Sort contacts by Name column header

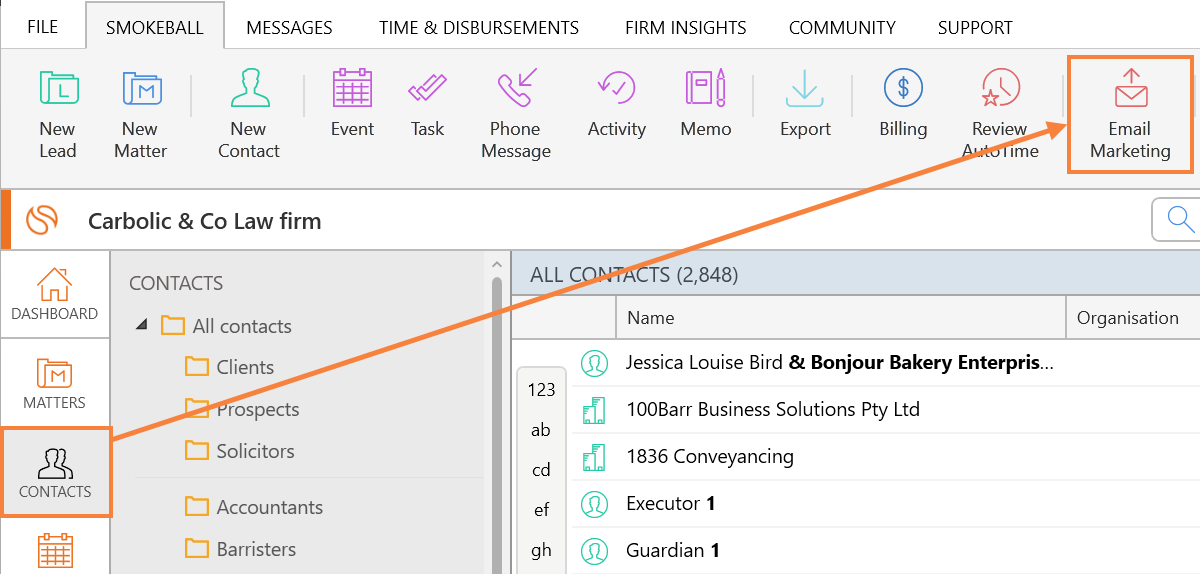coord(841,318)
